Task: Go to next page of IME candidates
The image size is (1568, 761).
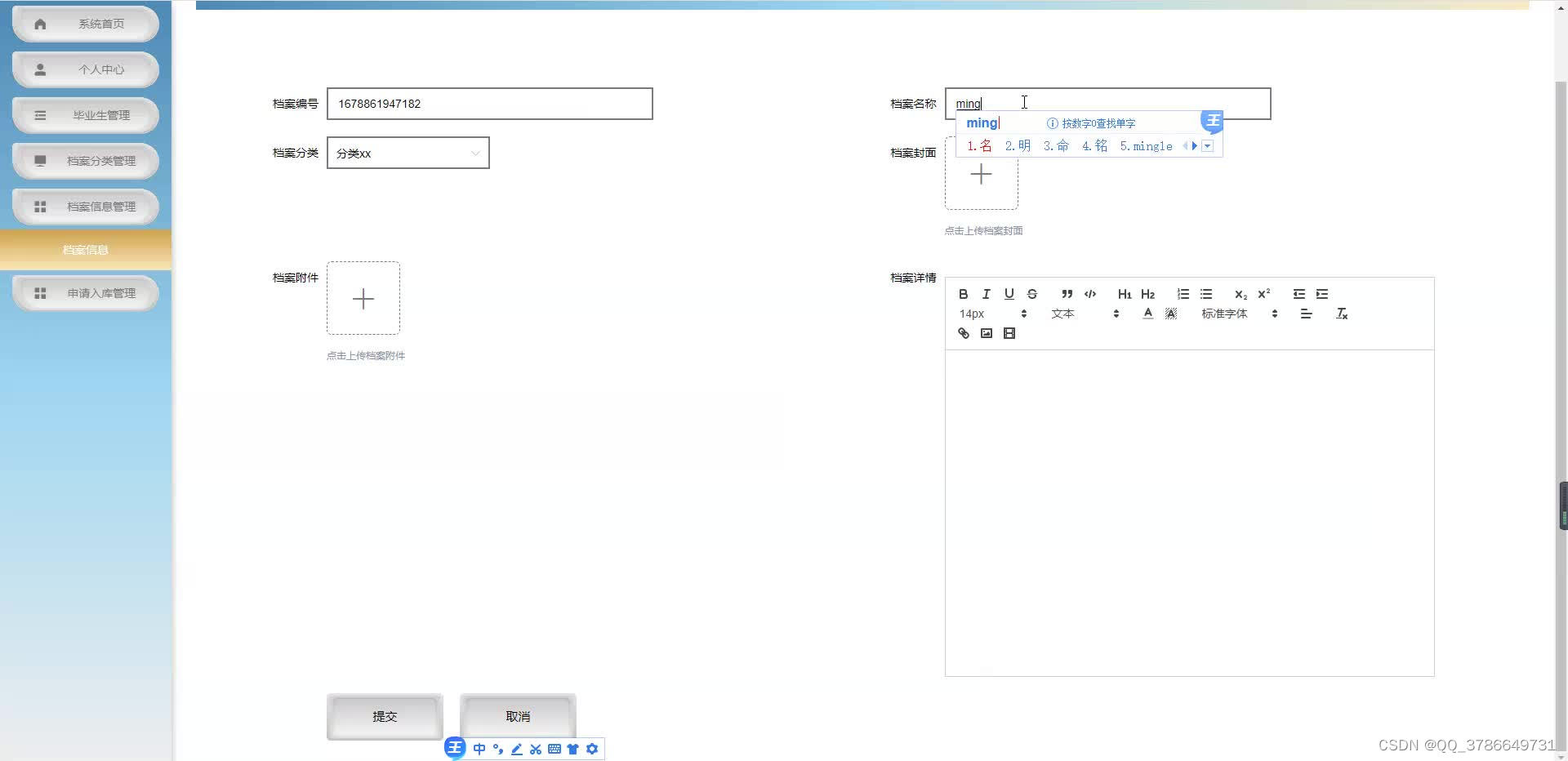Action: click(1195, 146)
